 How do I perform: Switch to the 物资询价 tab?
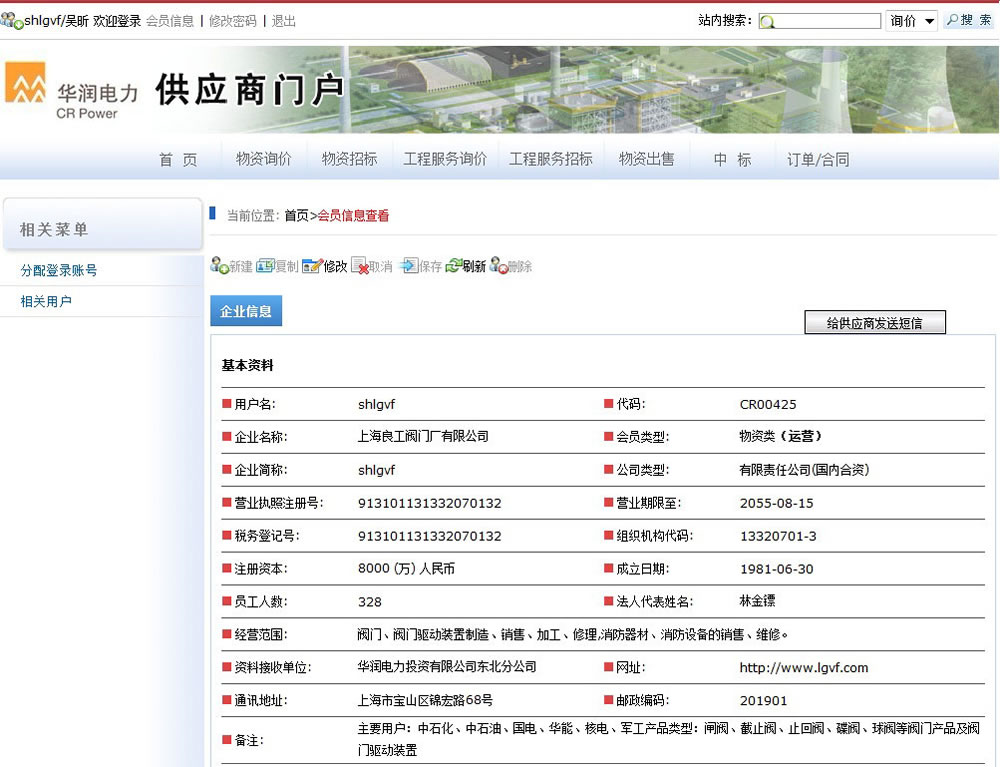[263, 158]
